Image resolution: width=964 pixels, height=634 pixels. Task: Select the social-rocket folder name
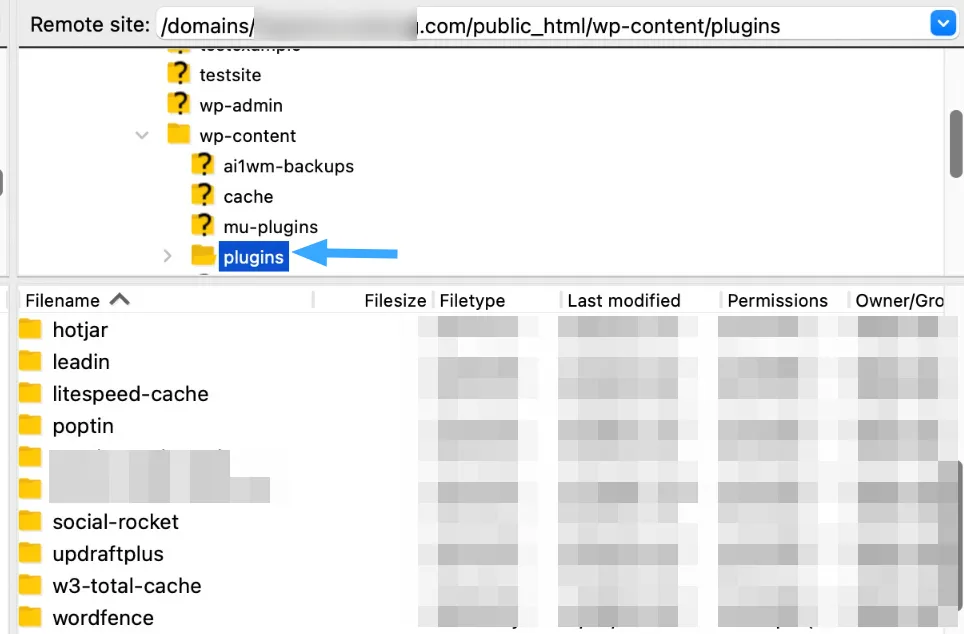point(116,522)
